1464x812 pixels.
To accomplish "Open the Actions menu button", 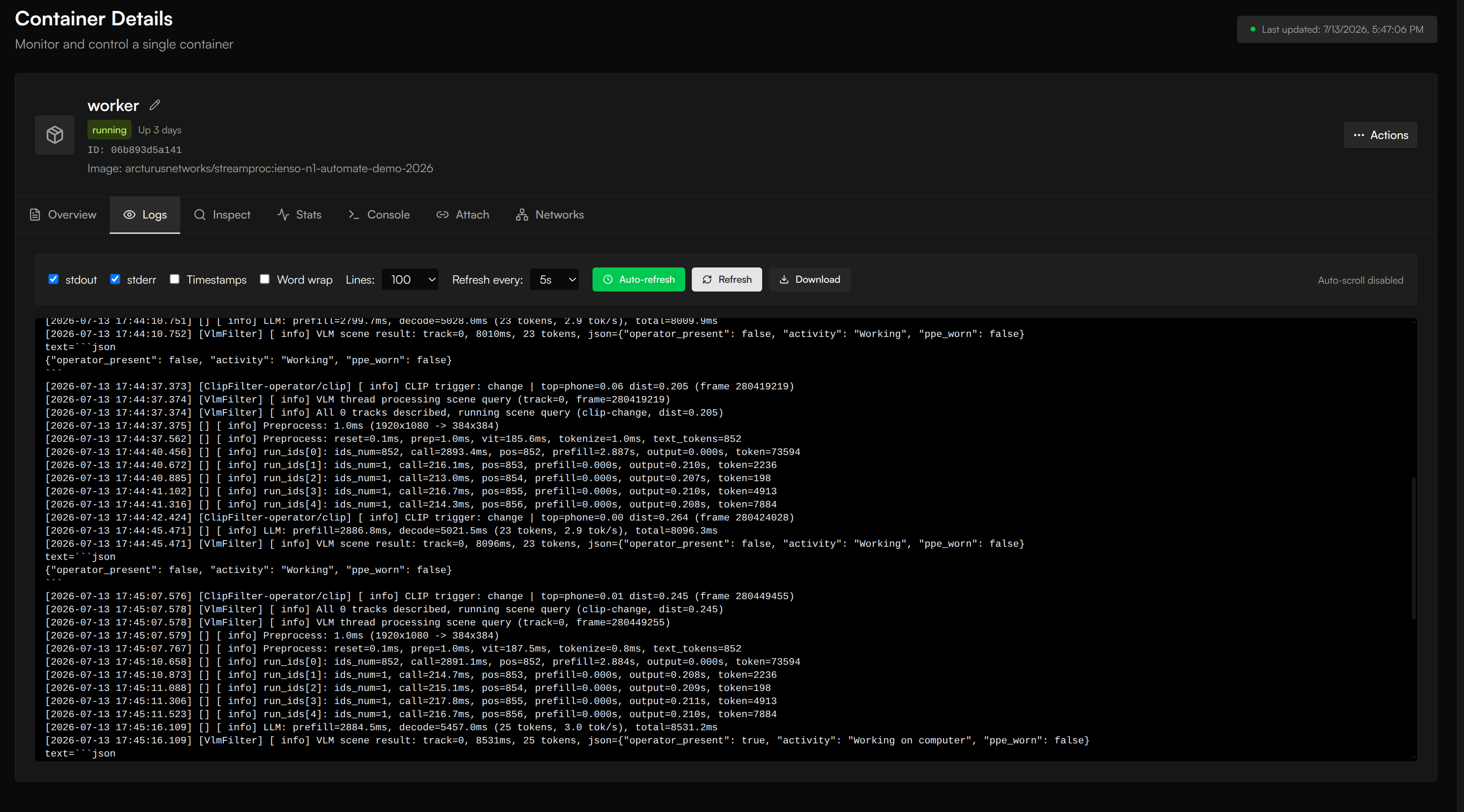I will pos(1380,135).
